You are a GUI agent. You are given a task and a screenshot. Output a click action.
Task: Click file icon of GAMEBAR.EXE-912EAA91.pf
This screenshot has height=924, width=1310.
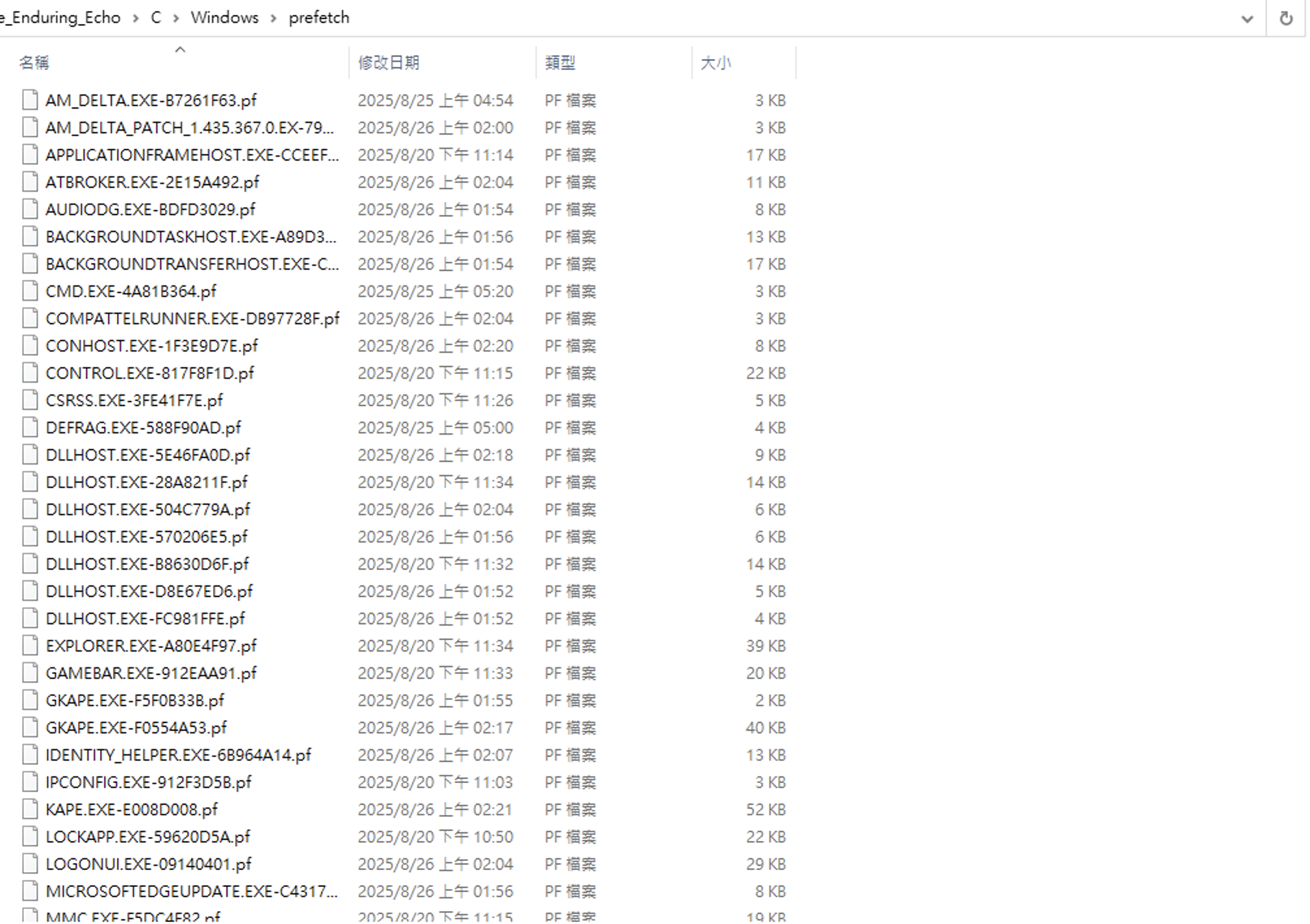(x=30, y=673)
